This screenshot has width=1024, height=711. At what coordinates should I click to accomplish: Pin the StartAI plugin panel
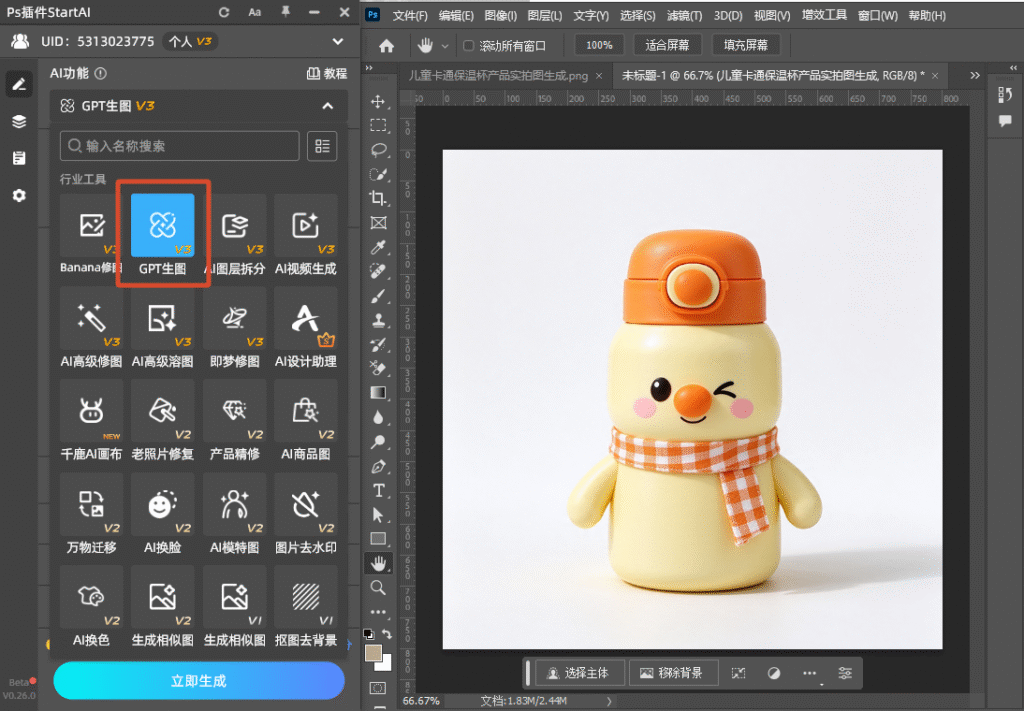coord(285,12)
